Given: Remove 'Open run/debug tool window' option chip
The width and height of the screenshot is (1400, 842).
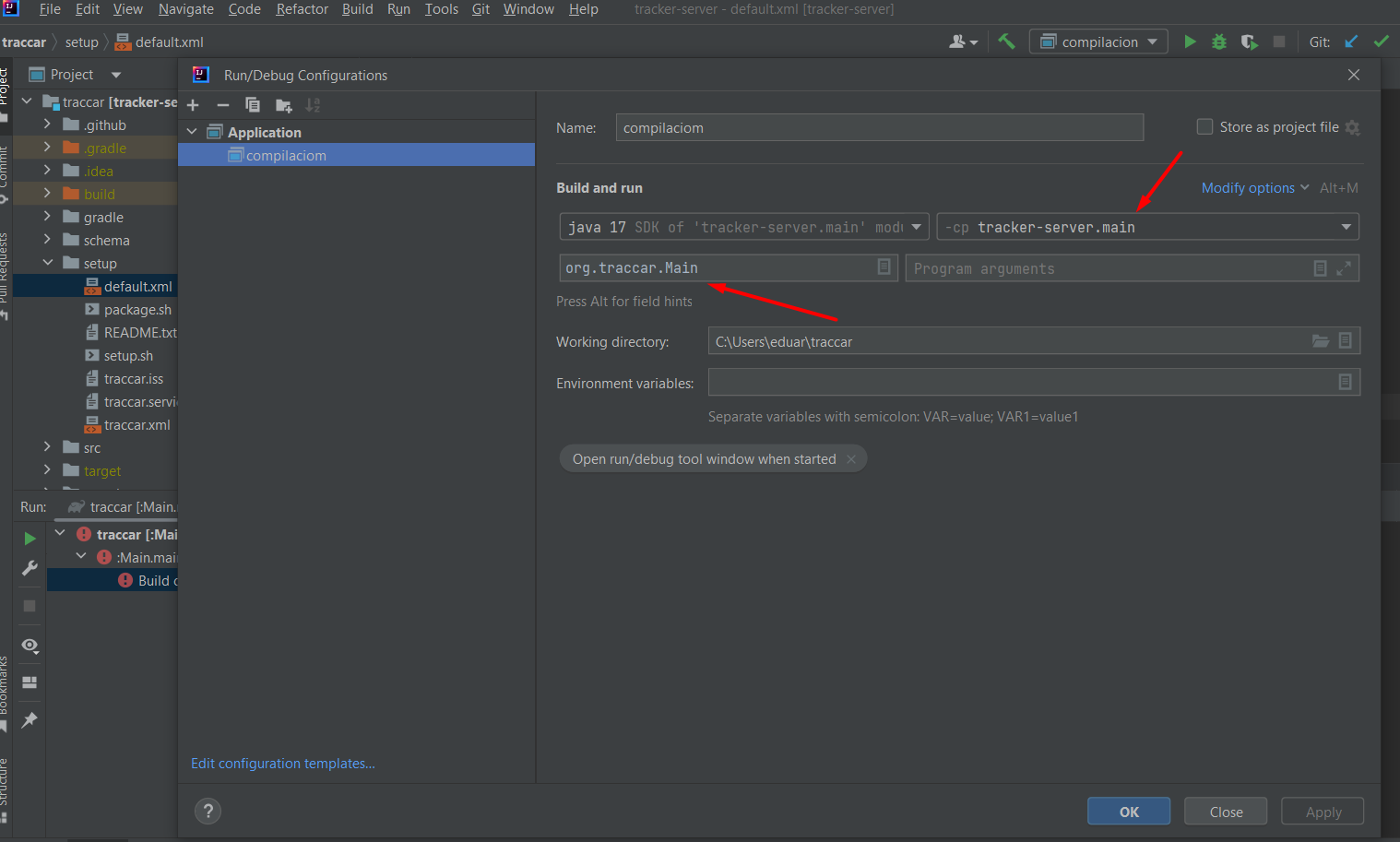Looking at the screenshot, I should [851, 459].
